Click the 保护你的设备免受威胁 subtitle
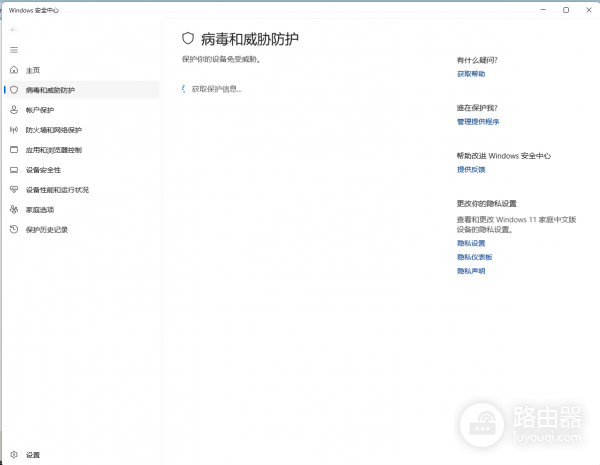This screenshot has height=465, width=600. click(221, 59)
